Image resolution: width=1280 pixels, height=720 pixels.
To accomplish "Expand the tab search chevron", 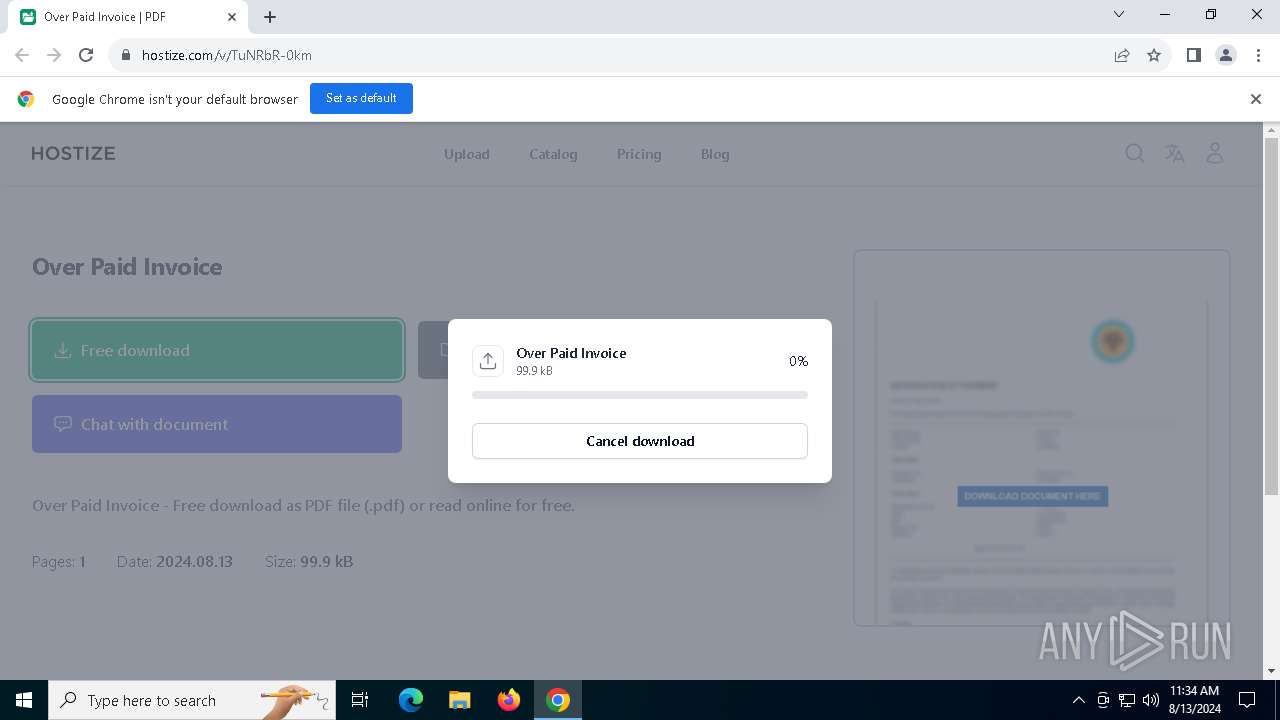I will [1119, 15].
